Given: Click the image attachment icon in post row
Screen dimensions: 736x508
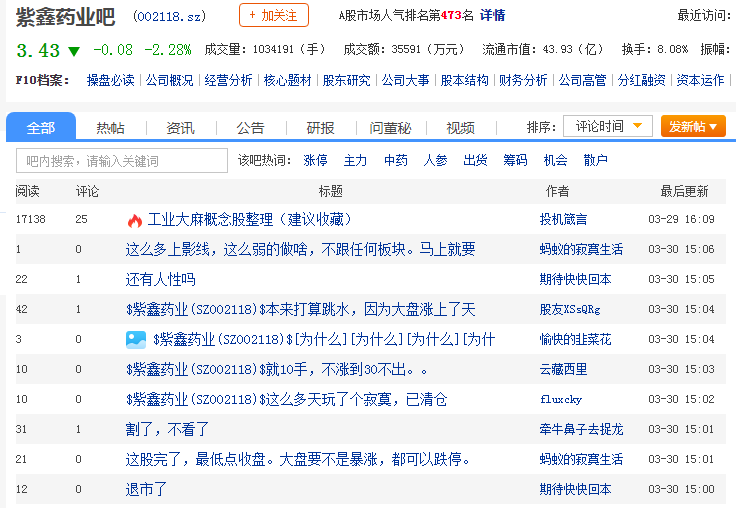Looking at the screenshot, I should [x=136, y=339].
